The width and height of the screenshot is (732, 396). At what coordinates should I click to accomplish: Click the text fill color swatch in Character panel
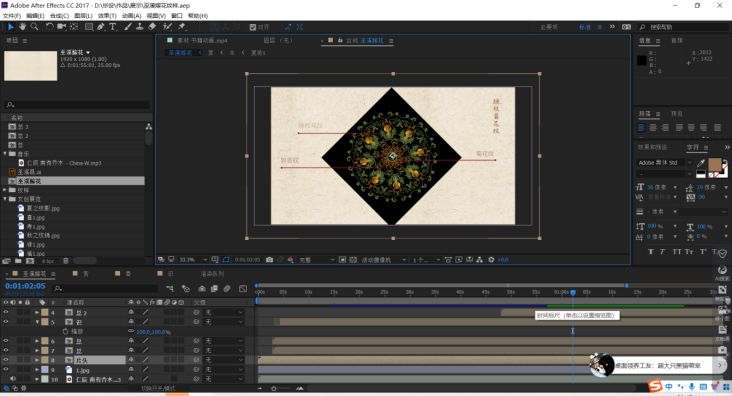click(715, 164)
